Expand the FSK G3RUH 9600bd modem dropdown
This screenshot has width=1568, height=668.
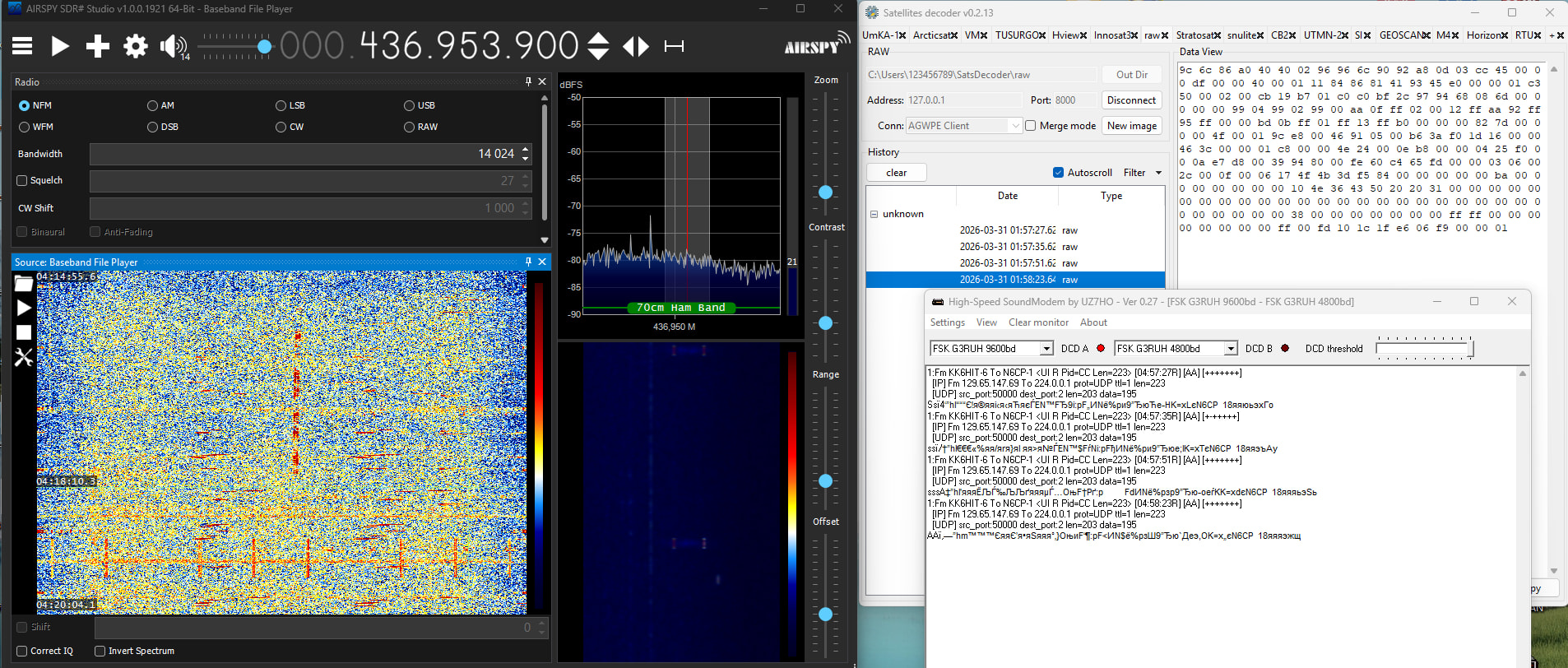pos(1046,349)
